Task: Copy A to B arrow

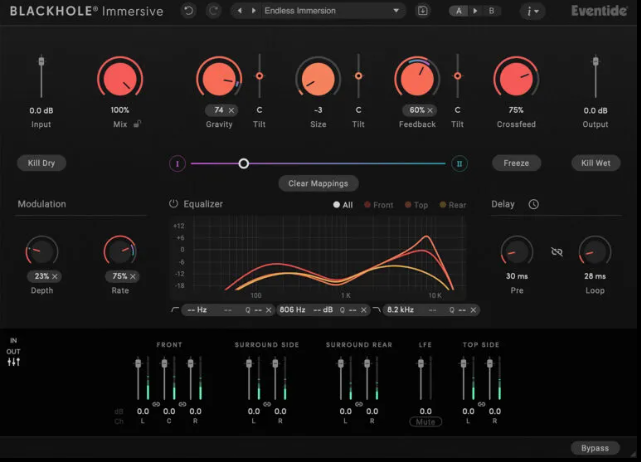Action: click(475, 11)
